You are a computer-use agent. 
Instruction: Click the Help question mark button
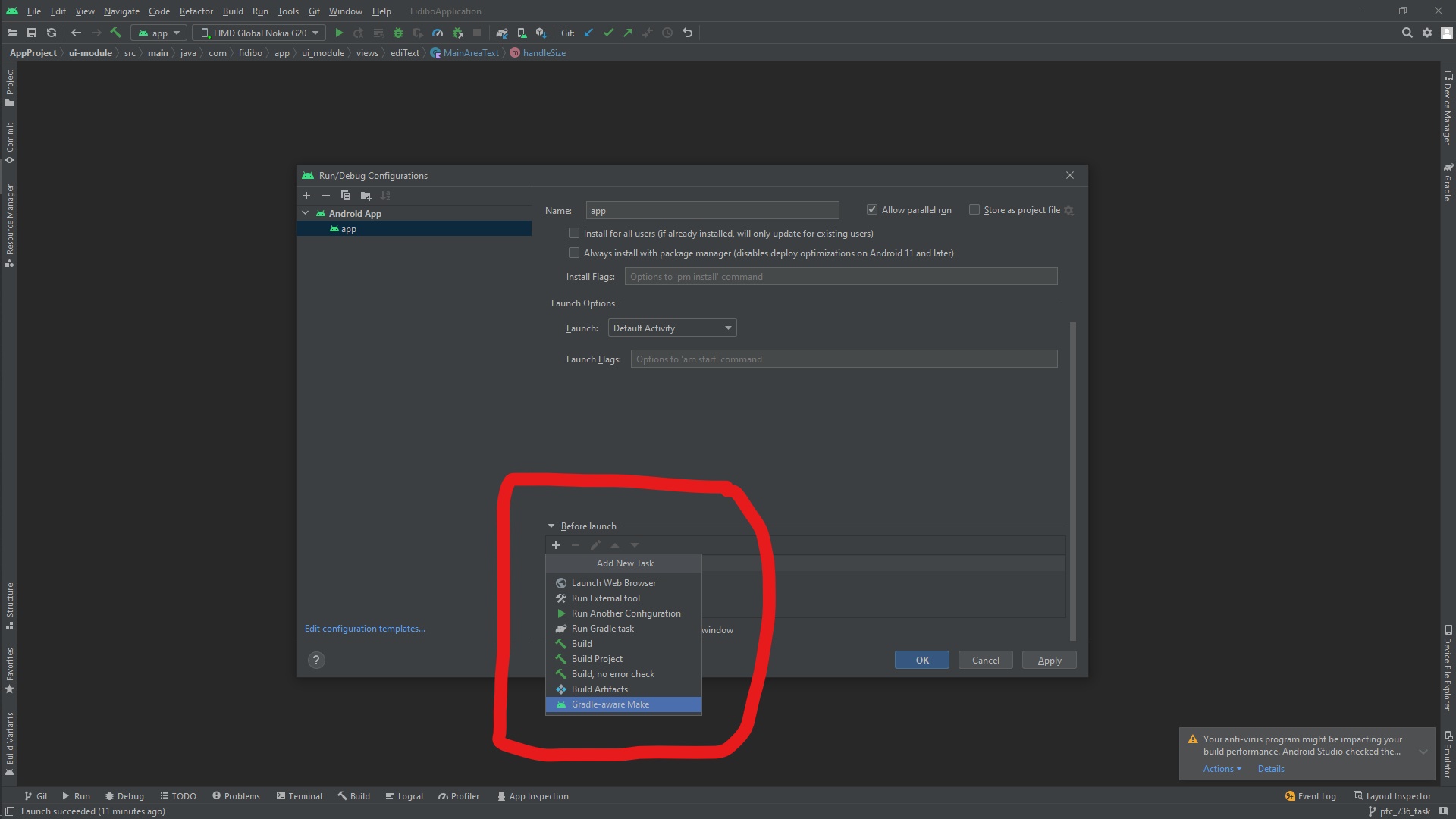click(316, 660)
